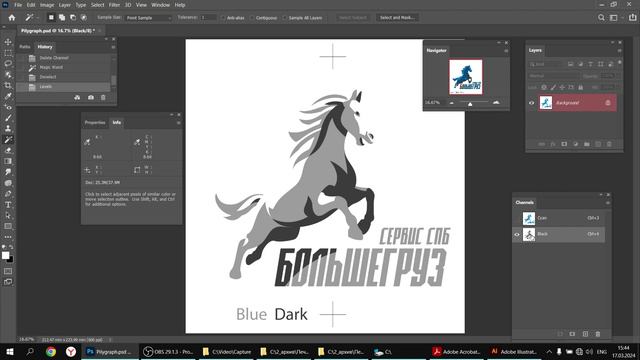640x360 pixels.
Task: Select the Crop tool
Action: pyautogui.click(x=8, y=85)
